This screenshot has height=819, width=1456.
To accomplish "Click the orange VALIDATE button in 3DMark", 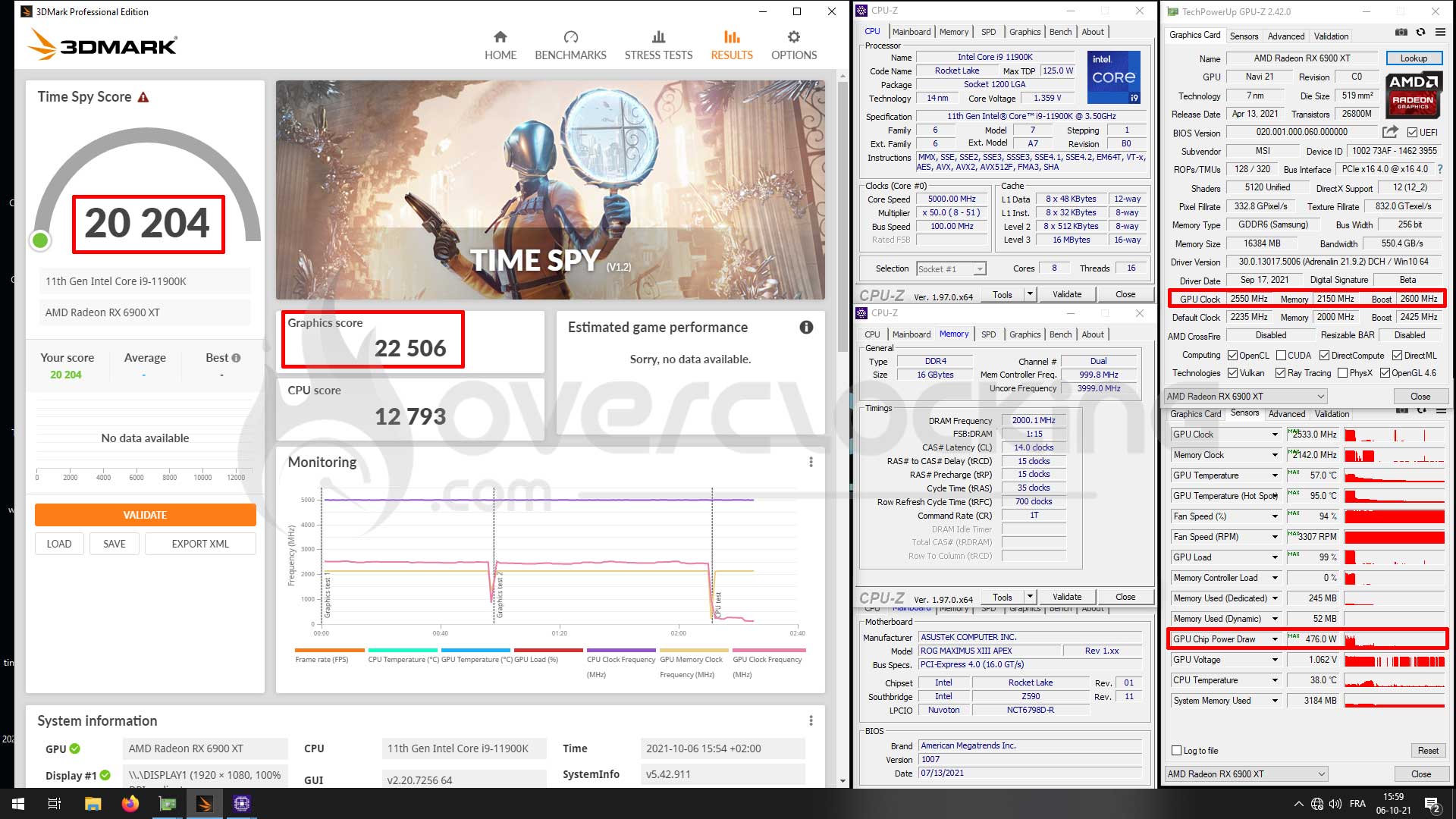I will tap(145, 515).
